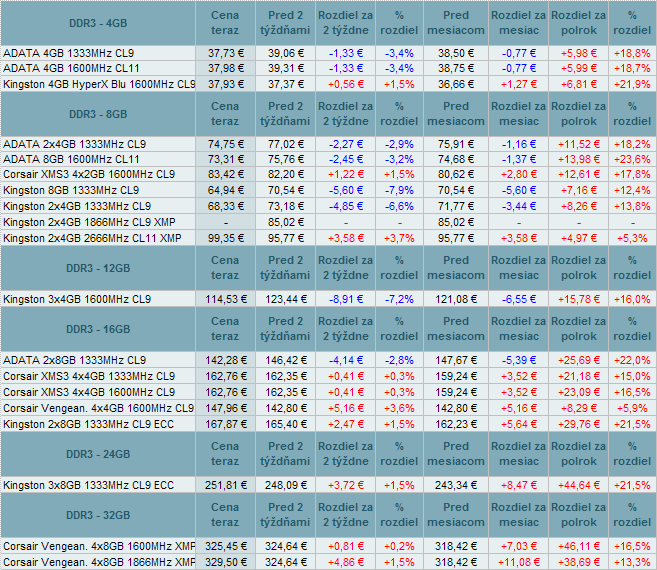
Task: Click the two-weeks-ago price 123,44 €
Action: click(x=286, y=299)
